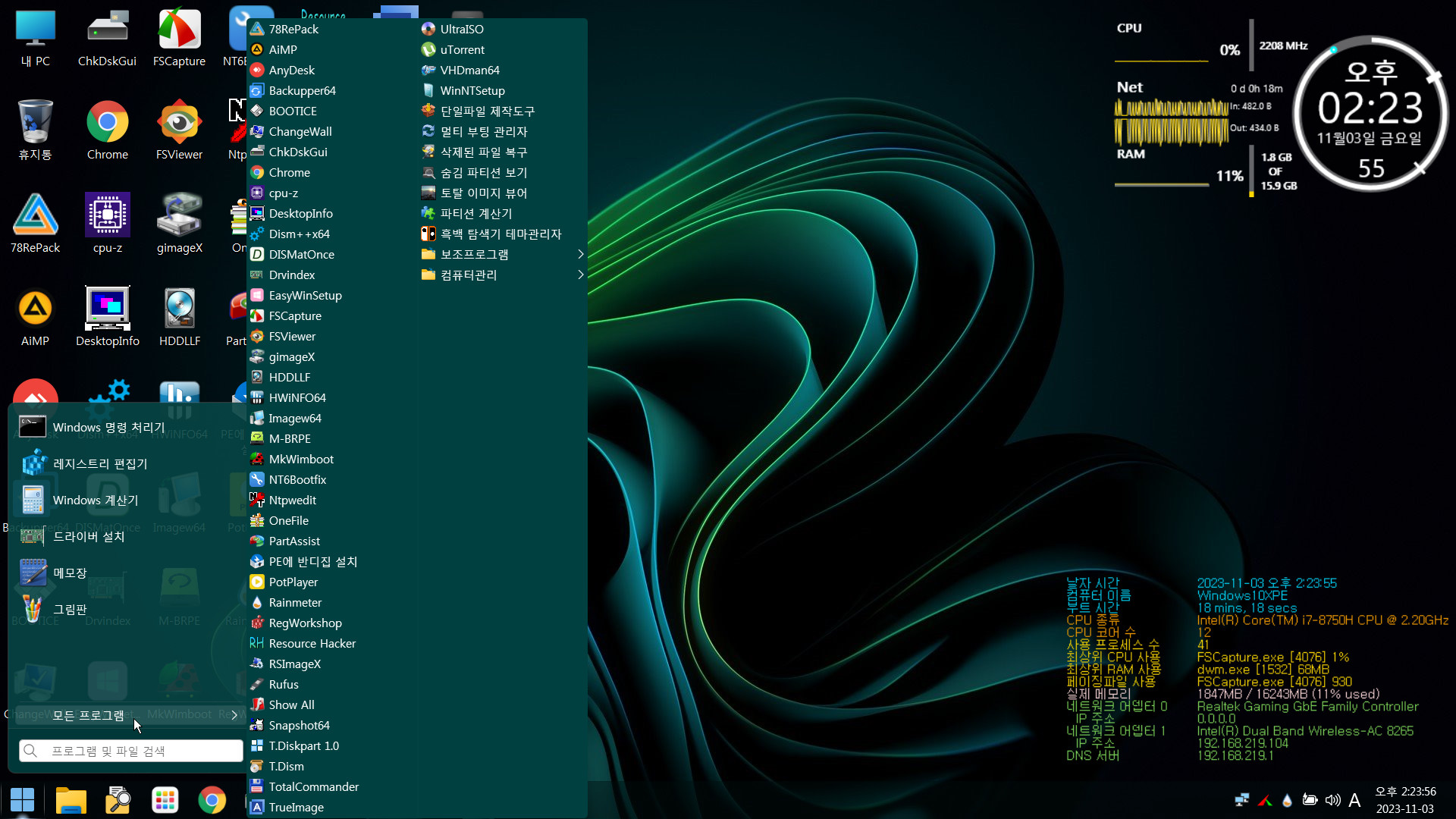
Task: Launch MkWimboot from program list
Action: tap(331, 459)
